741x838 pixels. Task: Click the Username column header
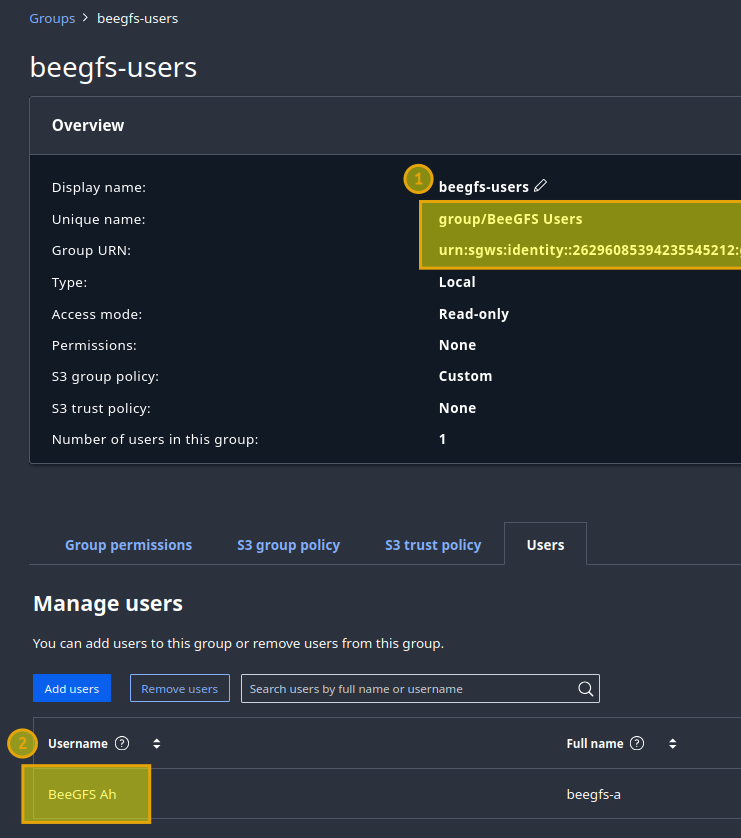point(78,743)
